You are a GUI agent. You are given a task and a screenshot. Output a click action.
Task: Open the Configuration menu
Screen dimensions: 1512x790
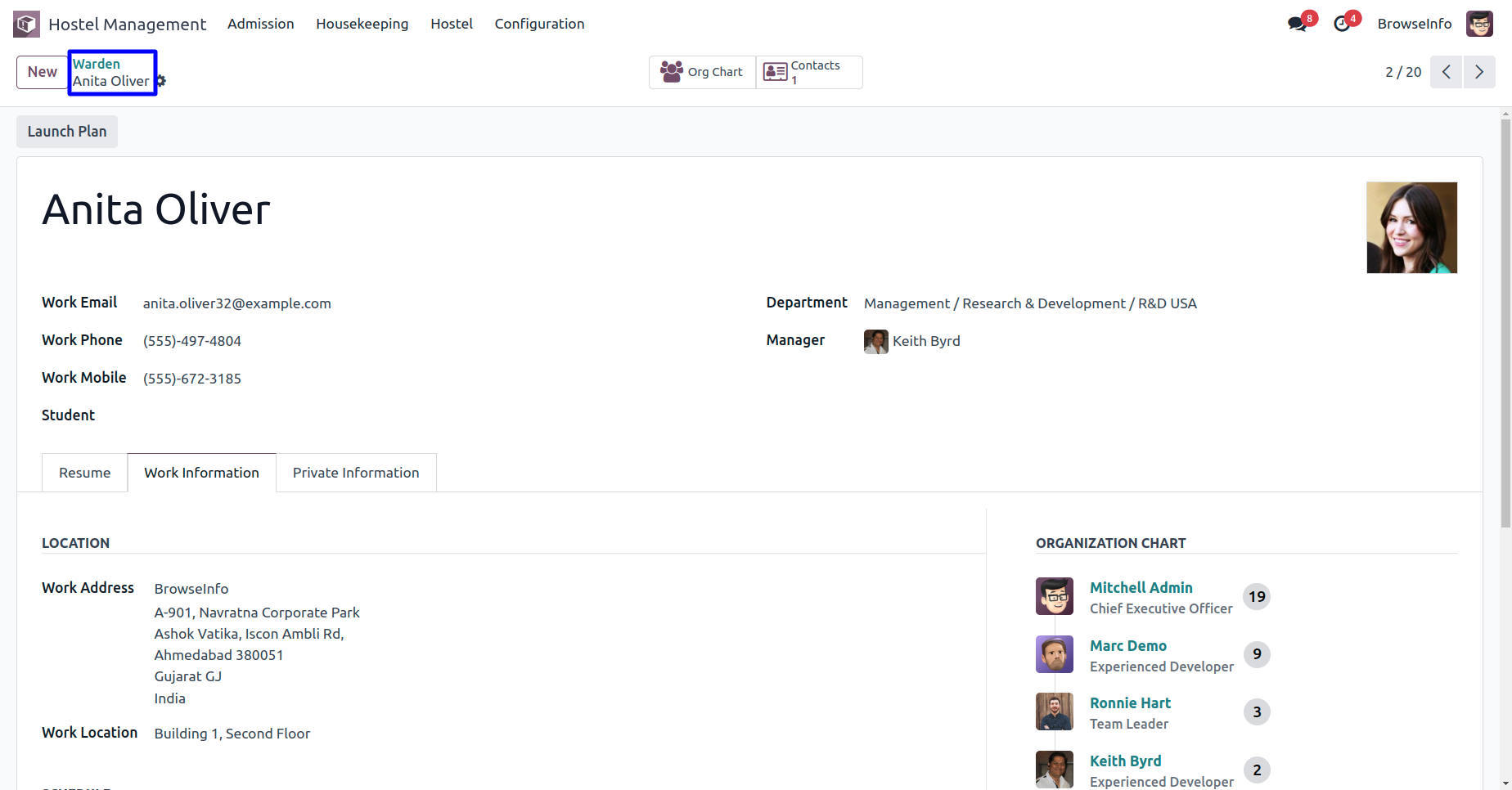(539, 24)
